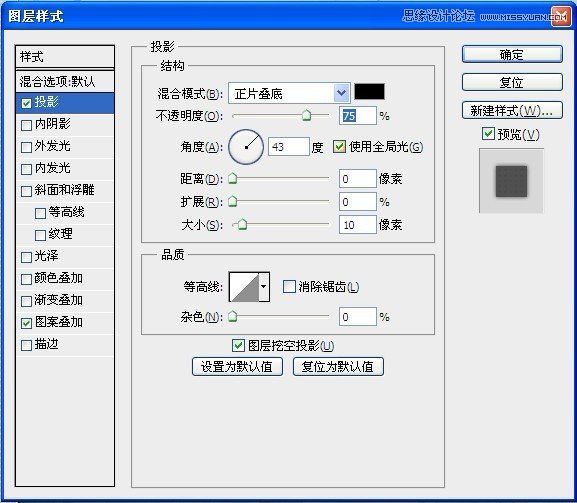
Task: Click 复位为默认值 button
Action: click(x=338, y=366)
